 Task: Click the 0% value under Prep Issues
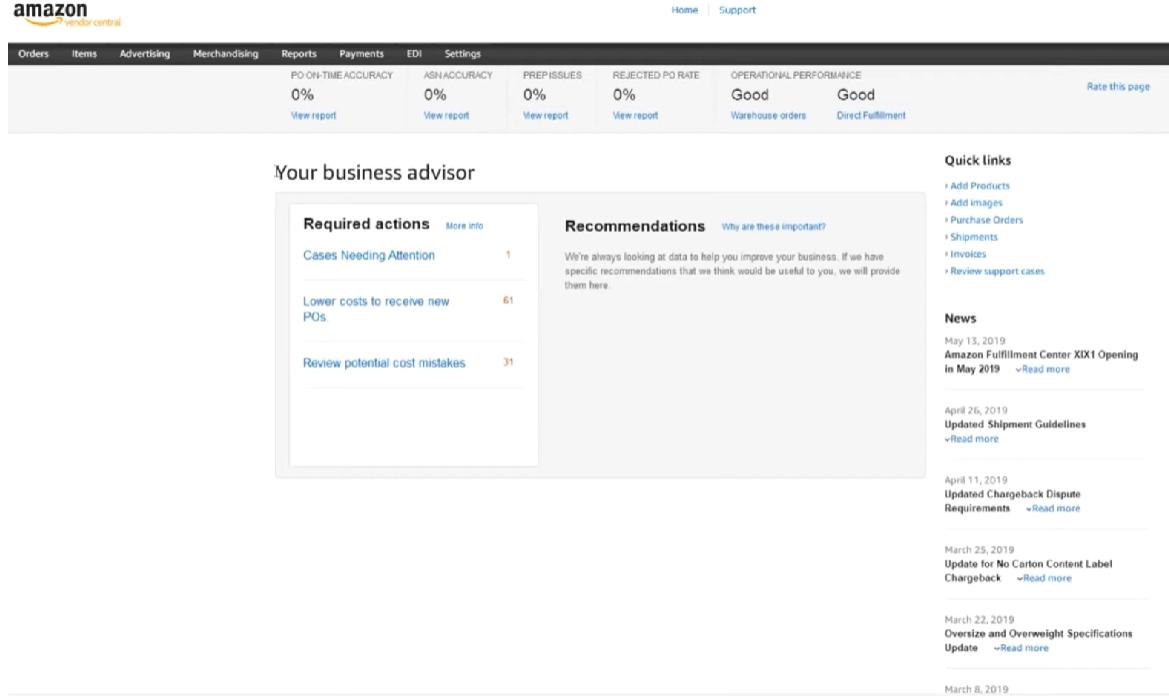[x=534, y=95]
